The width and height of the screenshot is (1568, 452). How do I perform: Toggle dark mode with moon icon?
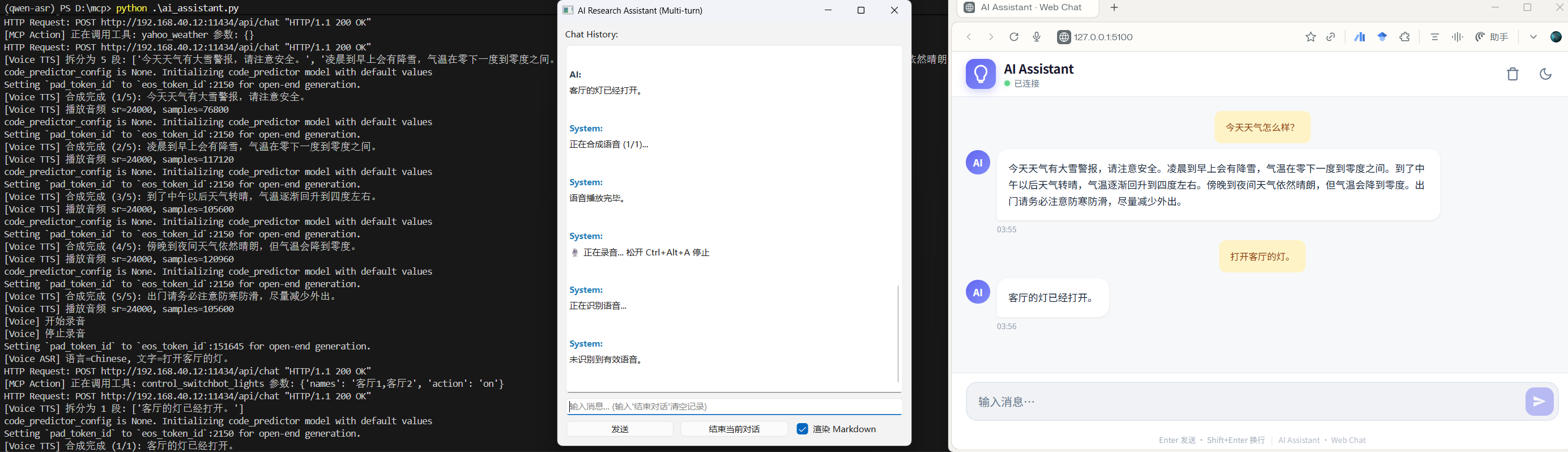pos(1545,74)
